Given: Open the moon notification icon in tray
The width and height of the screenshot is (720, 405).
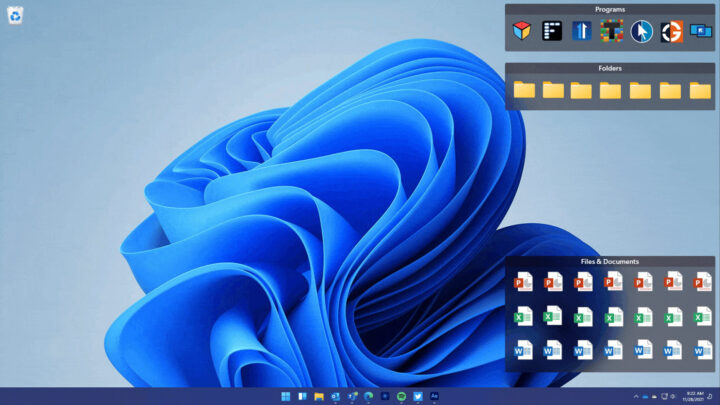Looking at the screenshot, I should click(x=710, y=396).
